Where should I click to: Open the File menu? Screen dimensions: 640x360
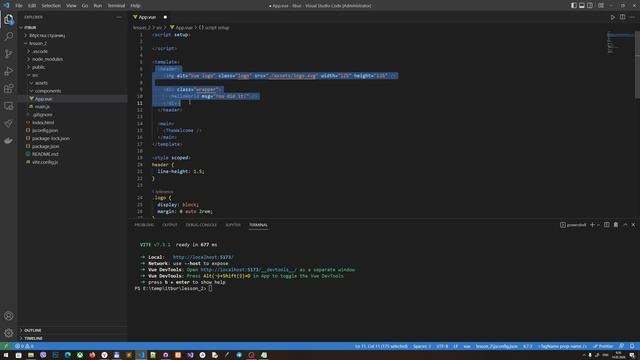pyautogui.click(x=19, y=6)
